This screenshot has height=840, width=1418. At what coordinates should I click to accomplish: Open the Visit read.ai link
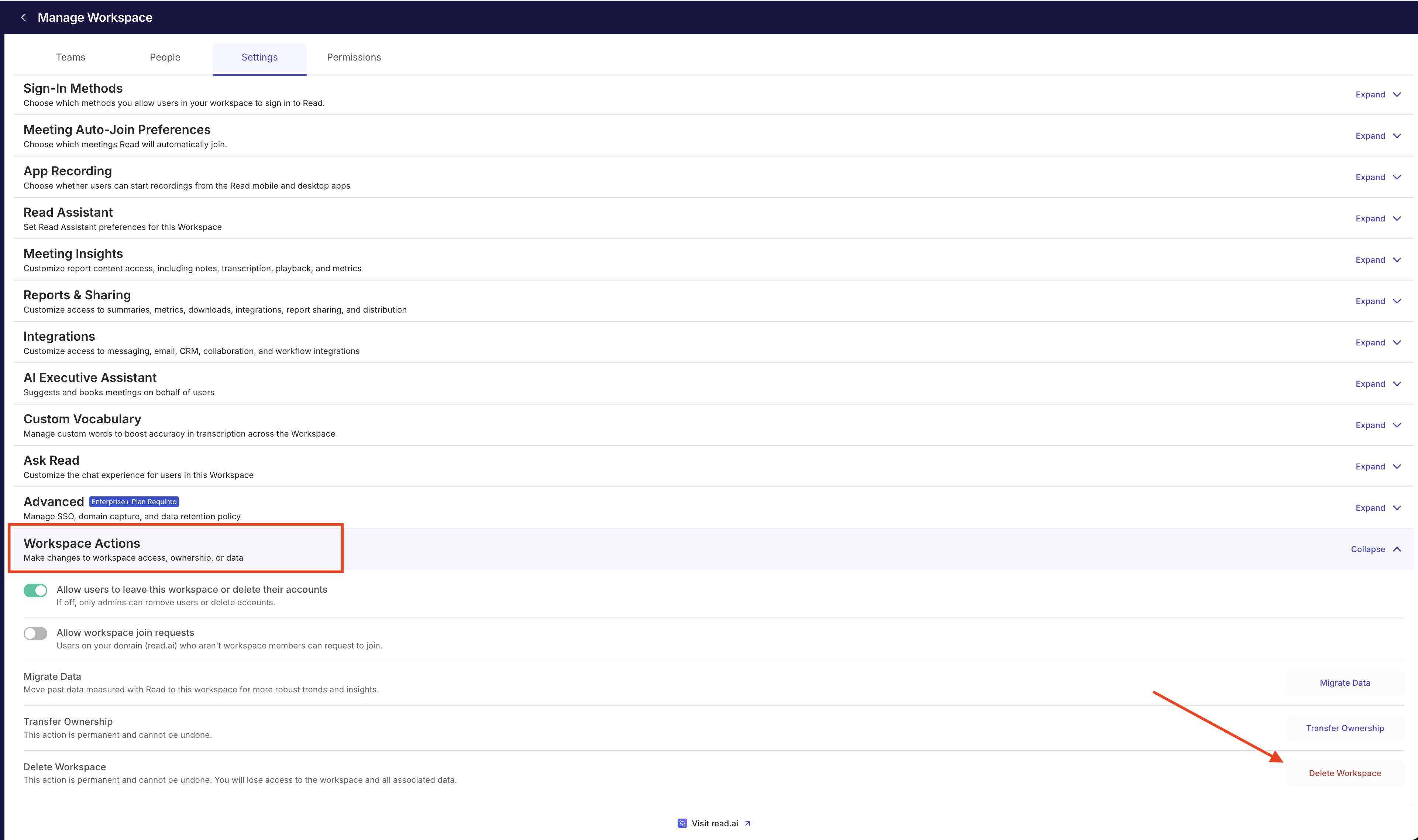pos(715,823)
